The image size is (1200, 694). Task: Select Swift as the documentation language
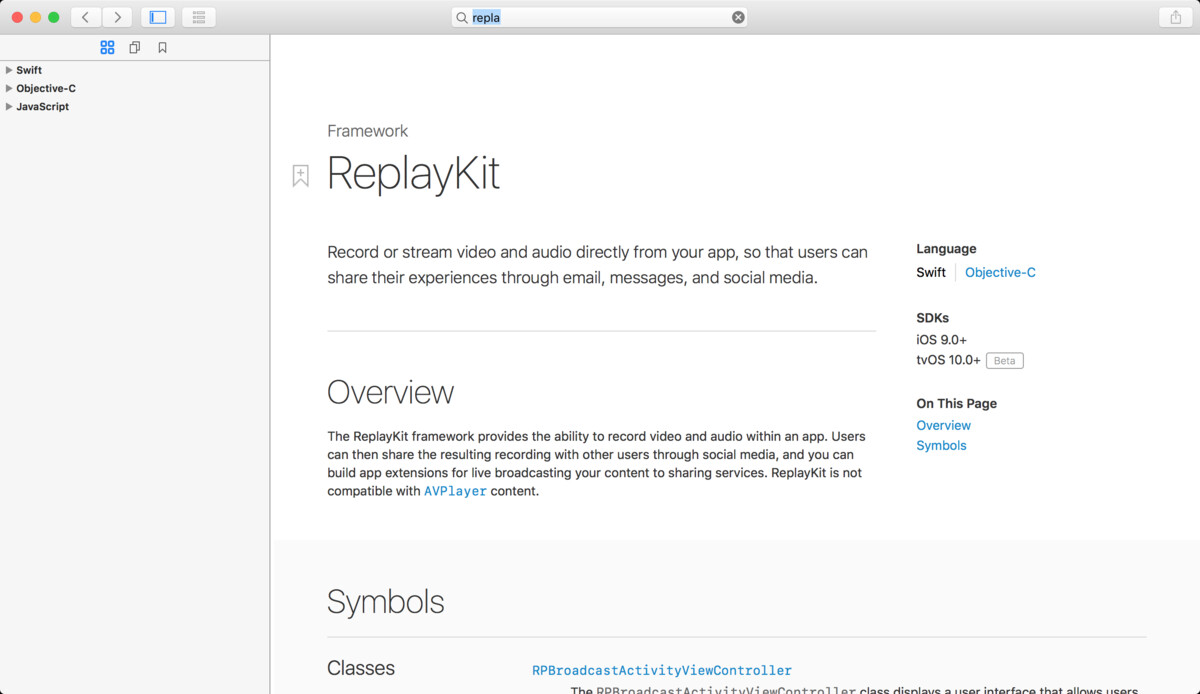[931, 272]
